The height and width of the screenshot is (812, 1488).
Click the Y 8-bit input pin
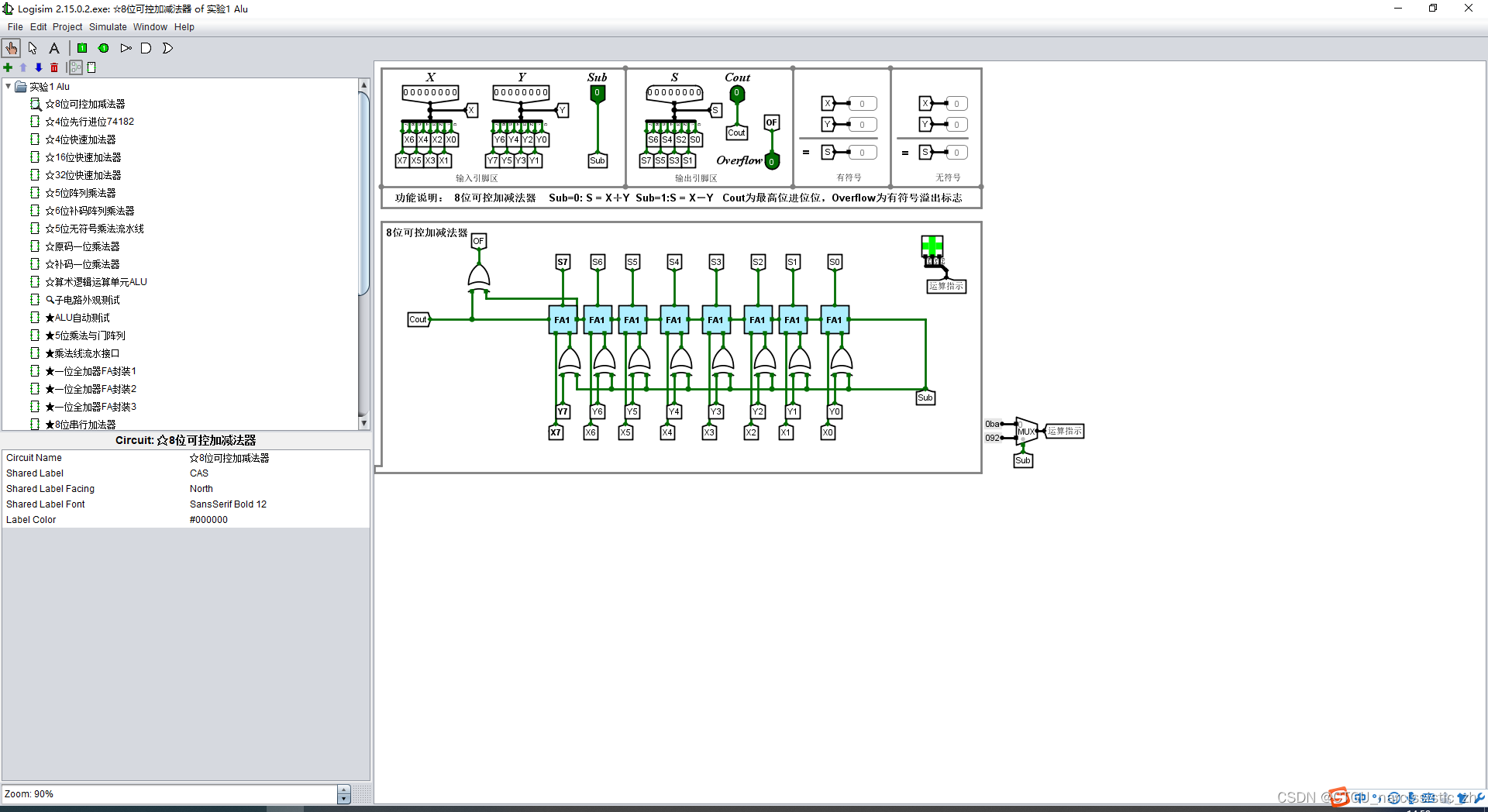pos(522,92)
